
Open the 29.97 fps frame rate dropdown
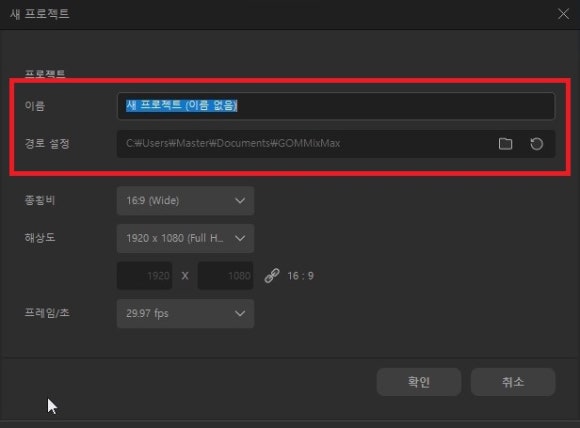coord(185,314)
